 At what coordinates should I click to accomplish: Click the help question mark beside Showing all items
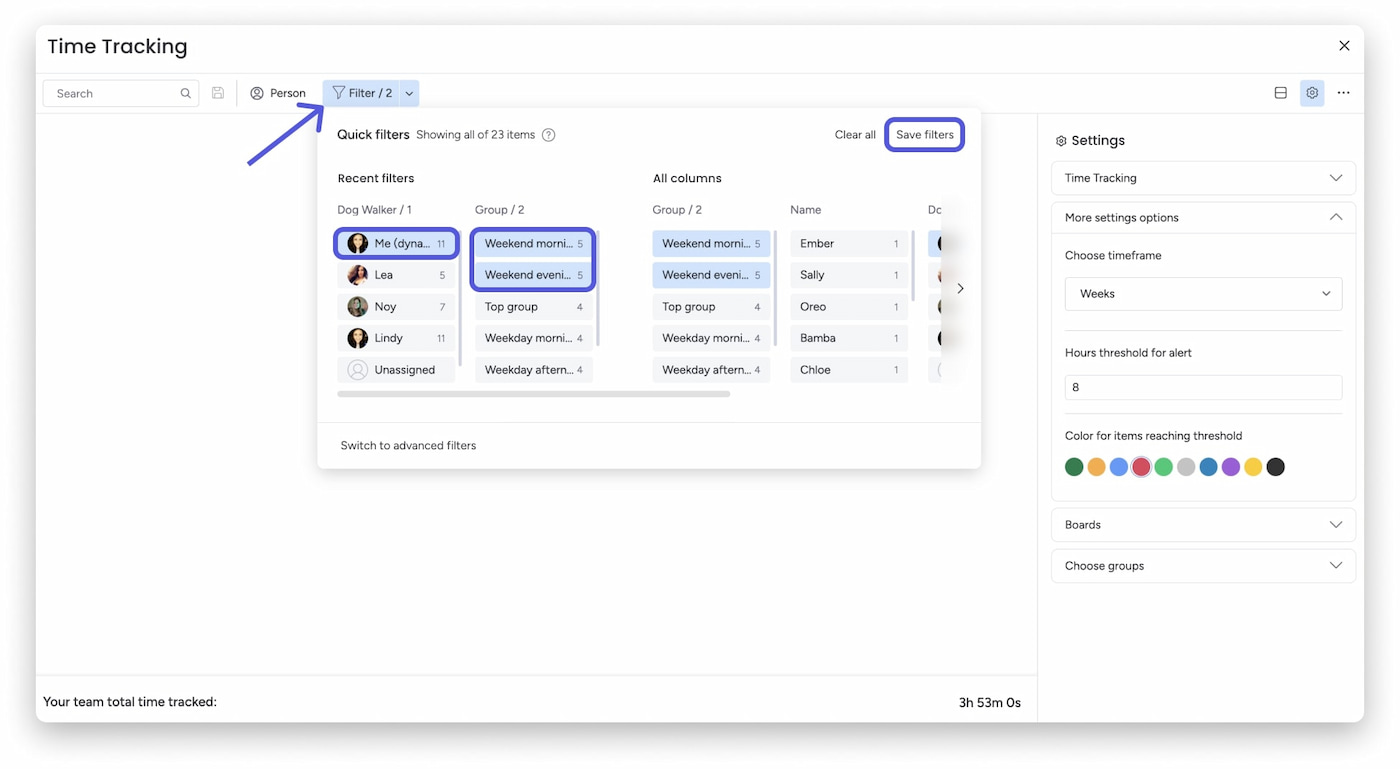click(x=547, y=134)
